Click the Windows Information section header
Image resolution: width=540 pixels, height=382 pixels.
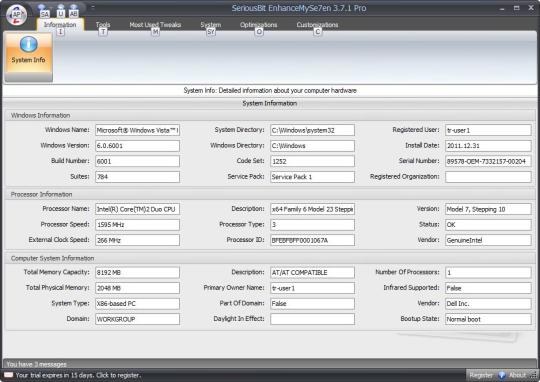(40, 115)
